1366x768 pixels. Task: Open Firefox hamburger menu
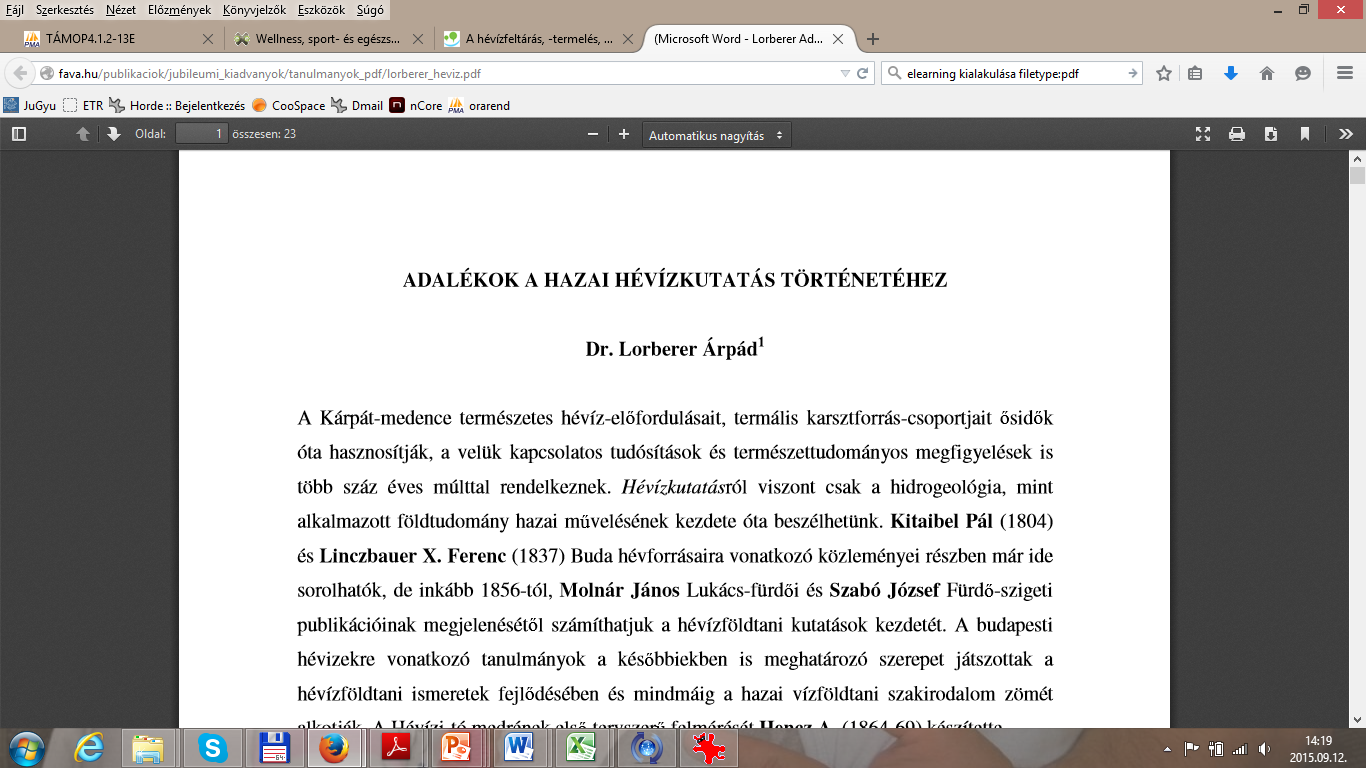click(x=1345, y=73)
